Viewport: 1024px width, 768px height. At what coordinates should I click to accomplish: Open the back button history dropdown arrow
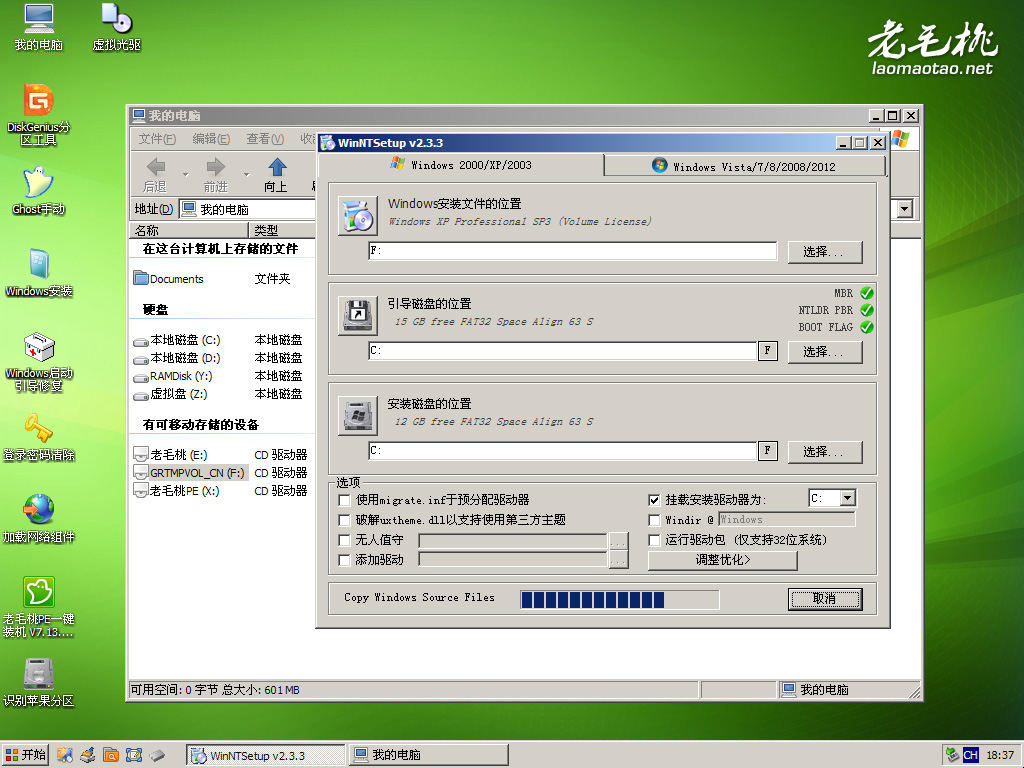(185, 175)
